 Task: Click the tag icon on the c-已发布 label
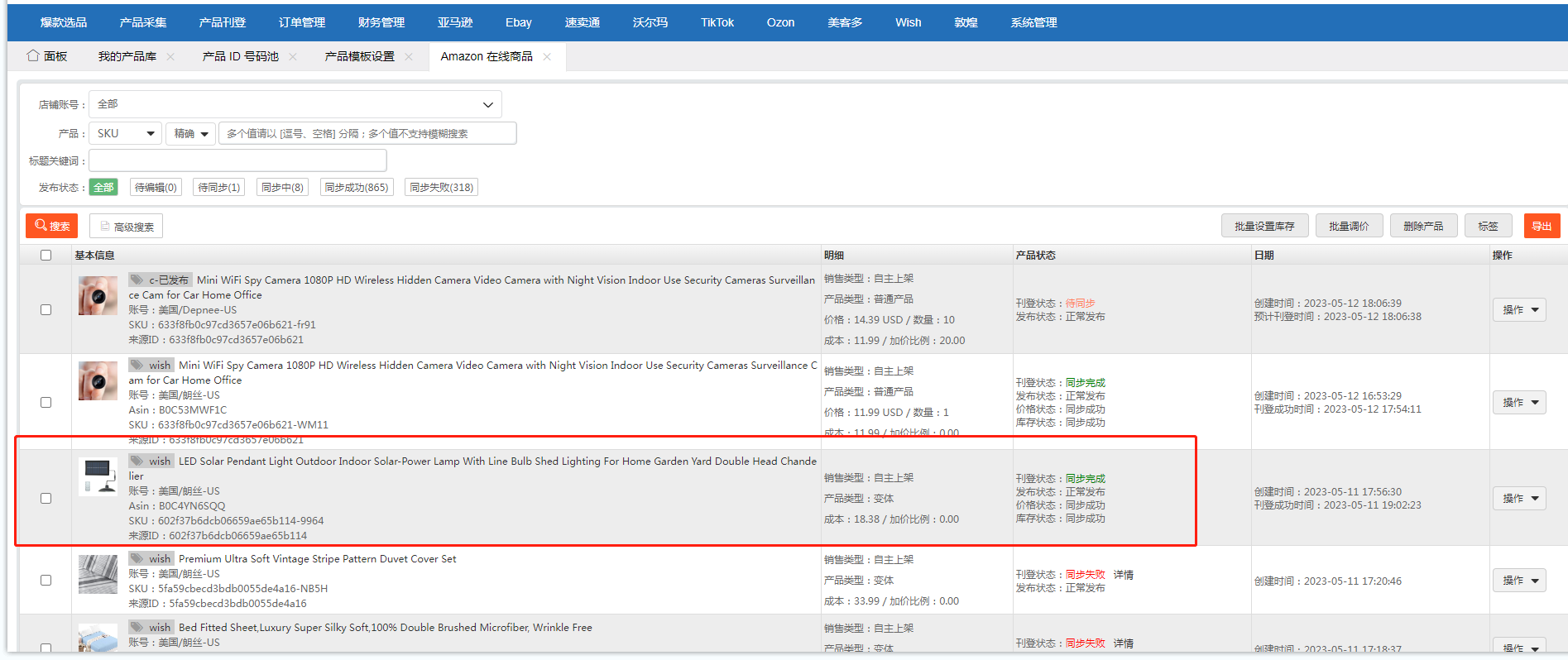tap(137, 280)
